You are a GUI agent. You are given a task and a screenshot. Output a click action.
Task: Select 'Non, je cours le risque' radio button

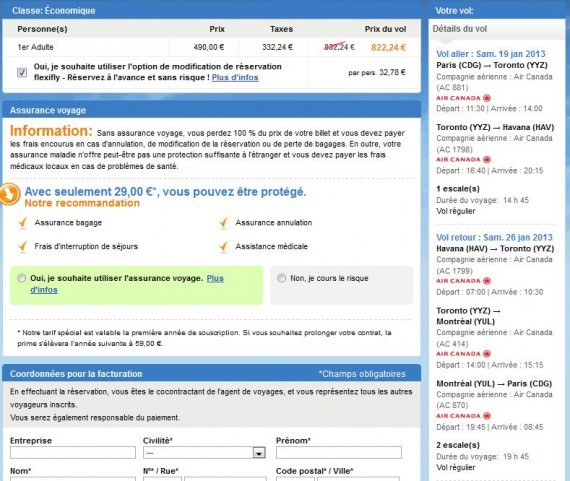click(x=281, y=278)
